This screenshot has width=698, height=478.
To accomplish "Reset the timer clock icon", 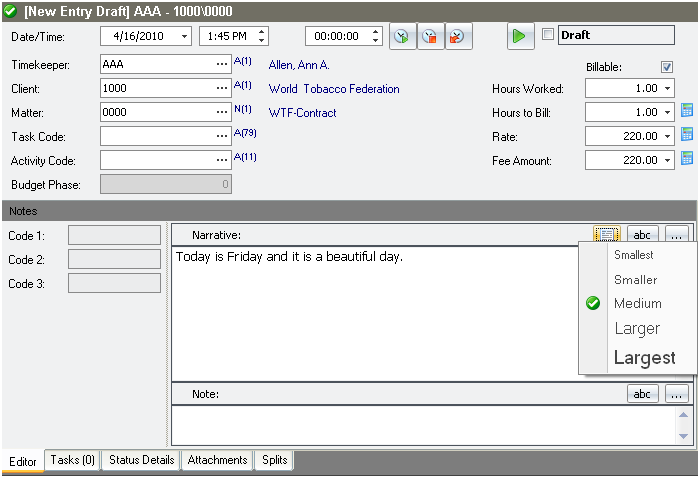I will [457, 36].
